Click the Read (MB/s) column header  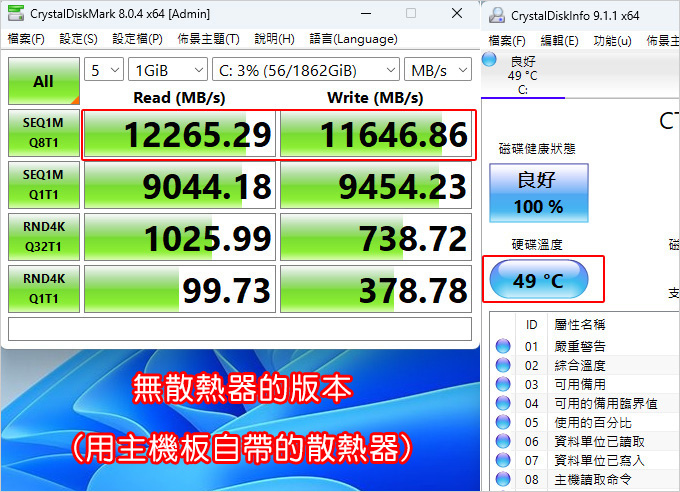(x=180, y=97)
